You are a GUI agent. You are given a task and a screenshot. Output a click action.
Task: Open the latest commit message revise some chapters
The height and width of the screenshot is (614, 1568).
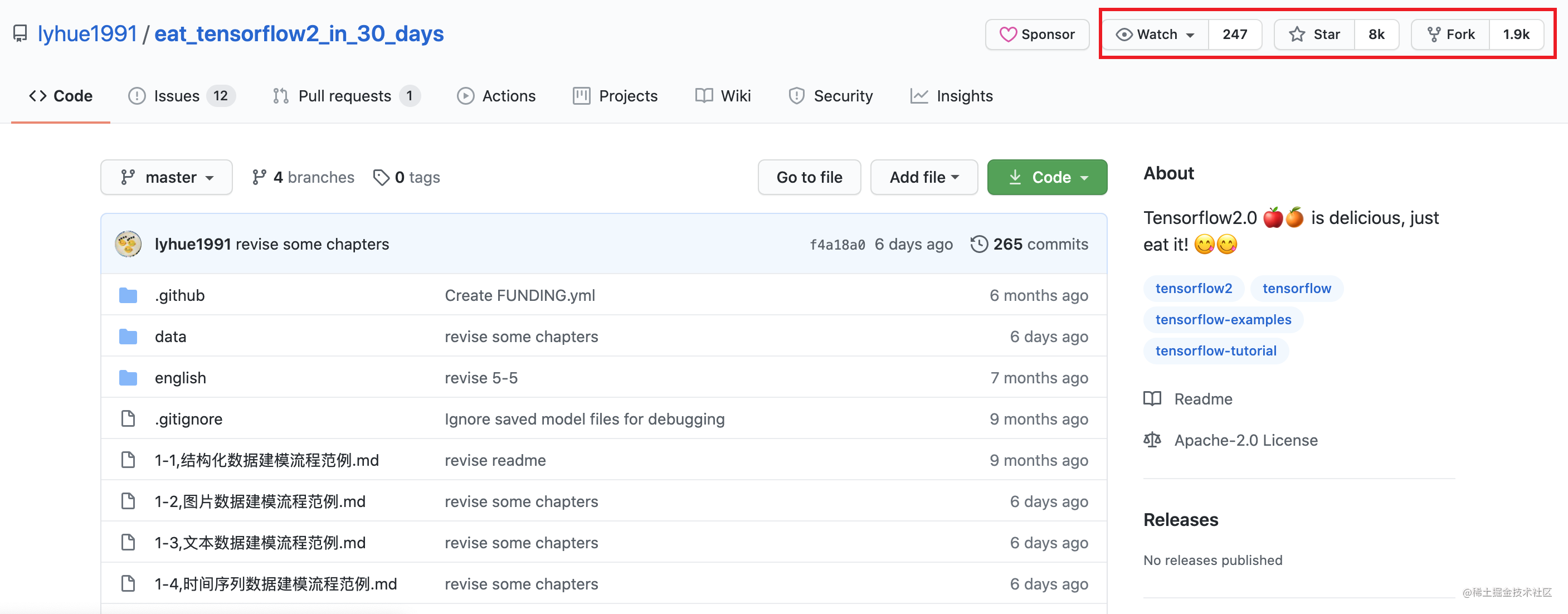pyautogui.click(x=312, y=244)
